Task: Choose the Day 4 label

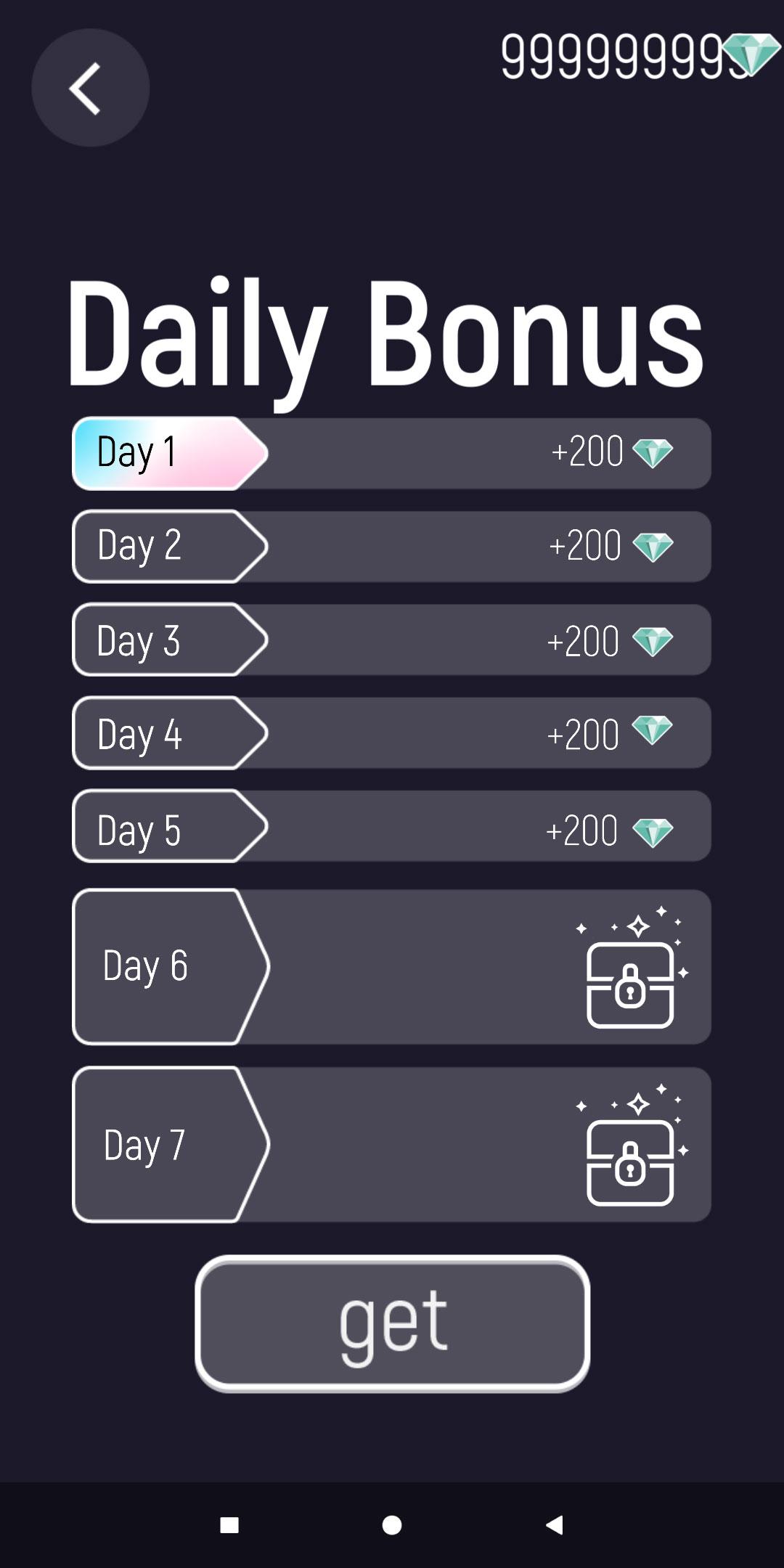Action: click(x=139, y=734)
